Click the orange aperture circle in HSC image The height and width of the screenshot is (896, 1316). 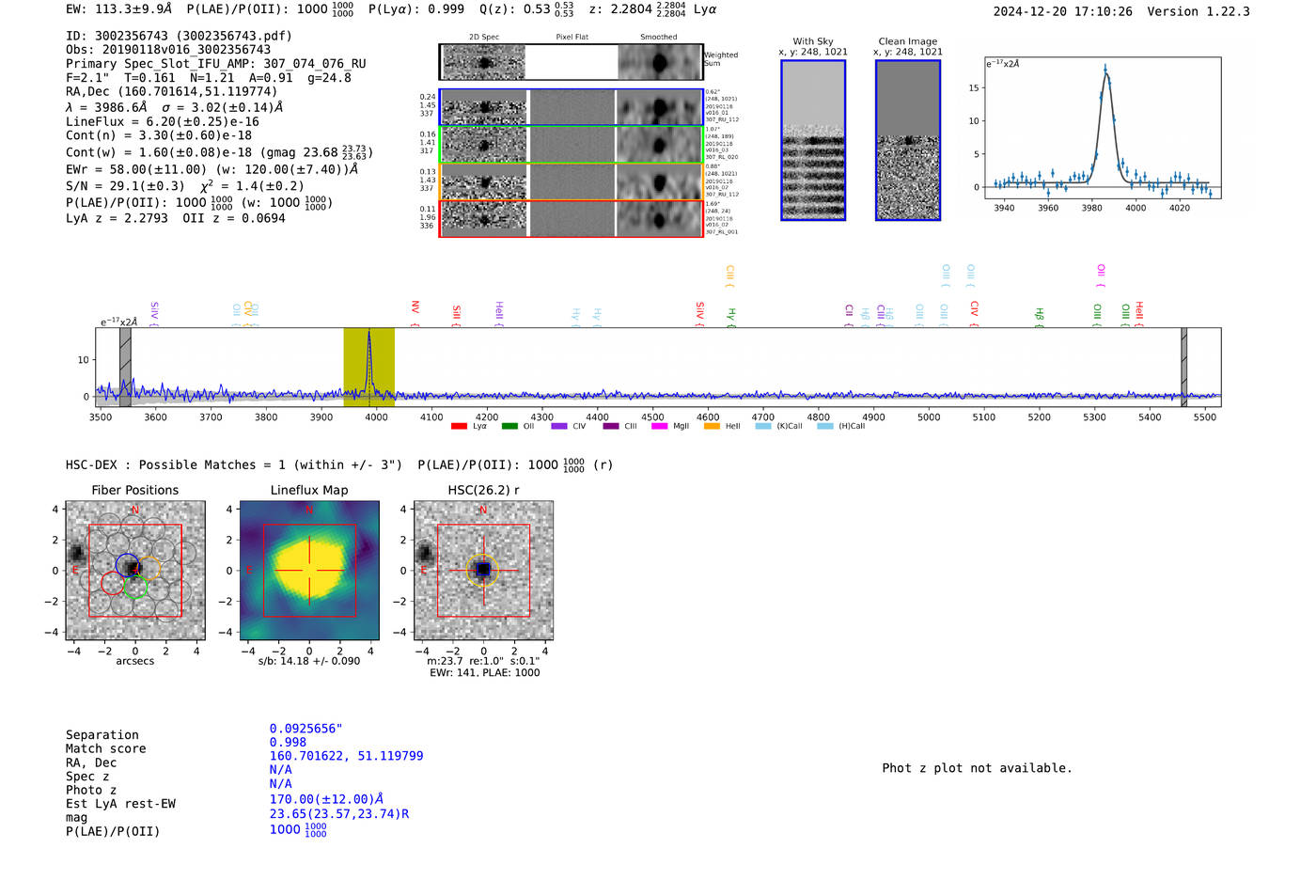pyautogui.click(x=483, y=571)
